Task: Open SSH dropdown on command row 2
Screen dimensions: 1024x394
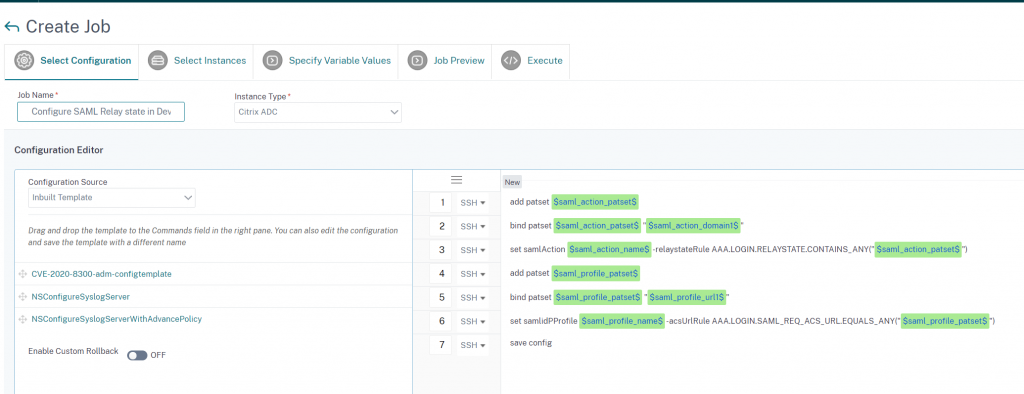Action: pos(473,227)
